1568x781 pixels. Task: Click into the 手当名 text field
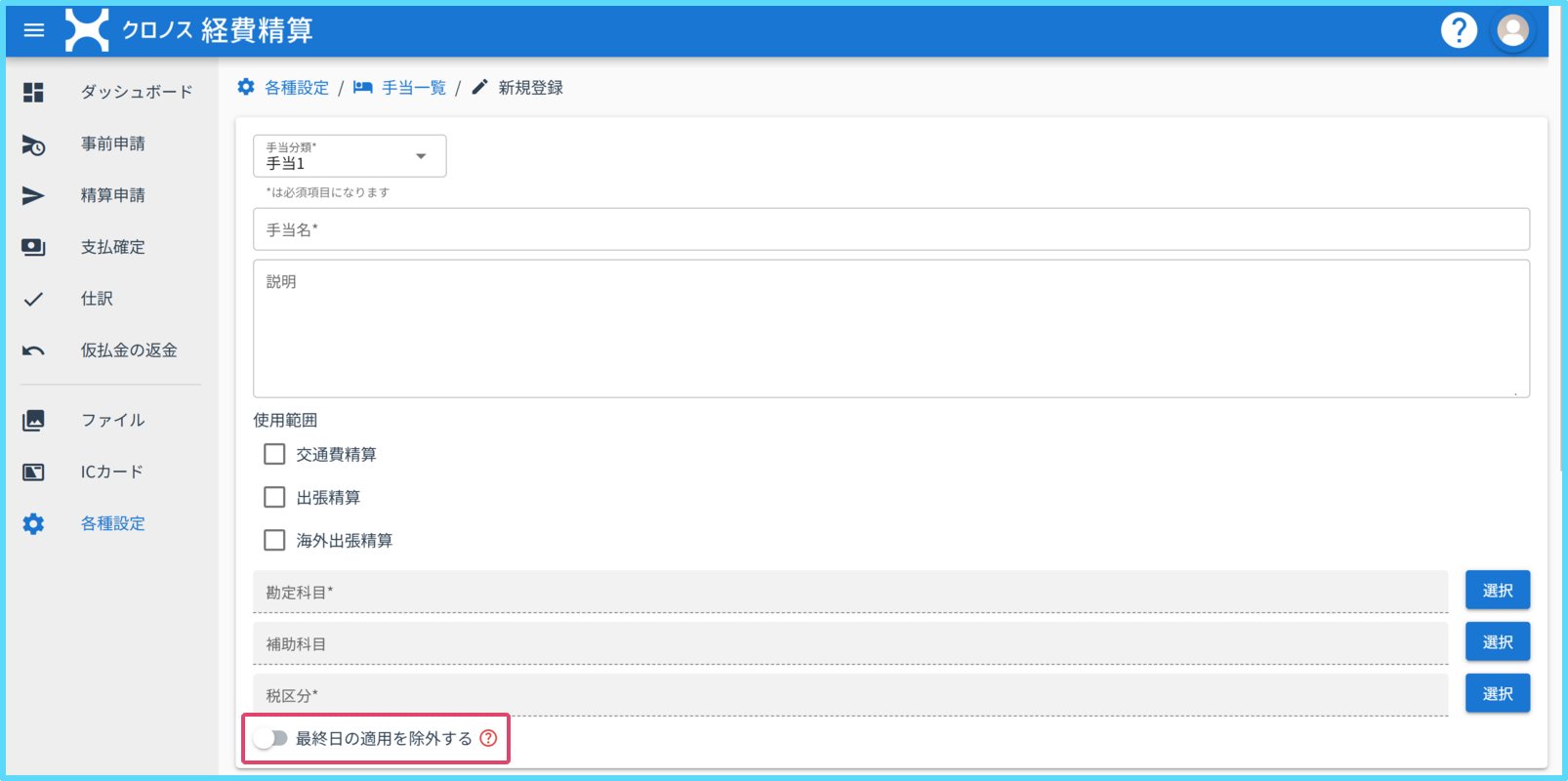pyautogui.click(x=890, y=229)
